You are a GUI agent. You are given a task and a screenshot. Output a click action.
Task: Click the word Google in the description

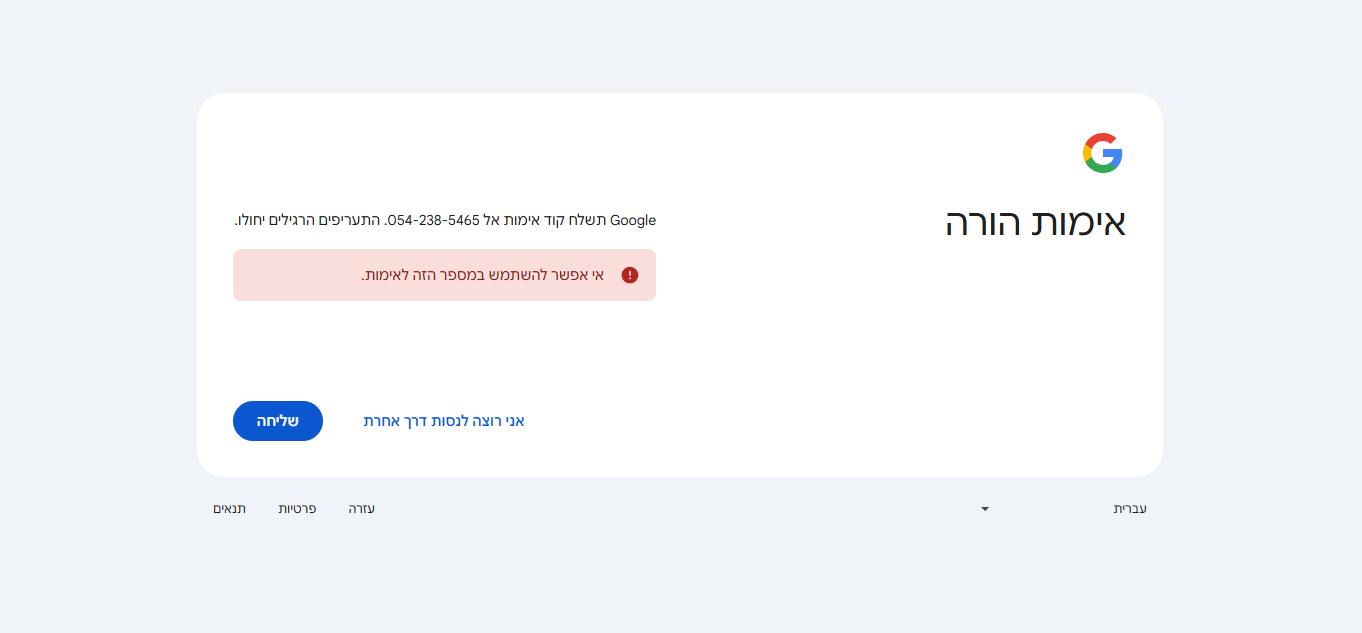coord(633,220)
